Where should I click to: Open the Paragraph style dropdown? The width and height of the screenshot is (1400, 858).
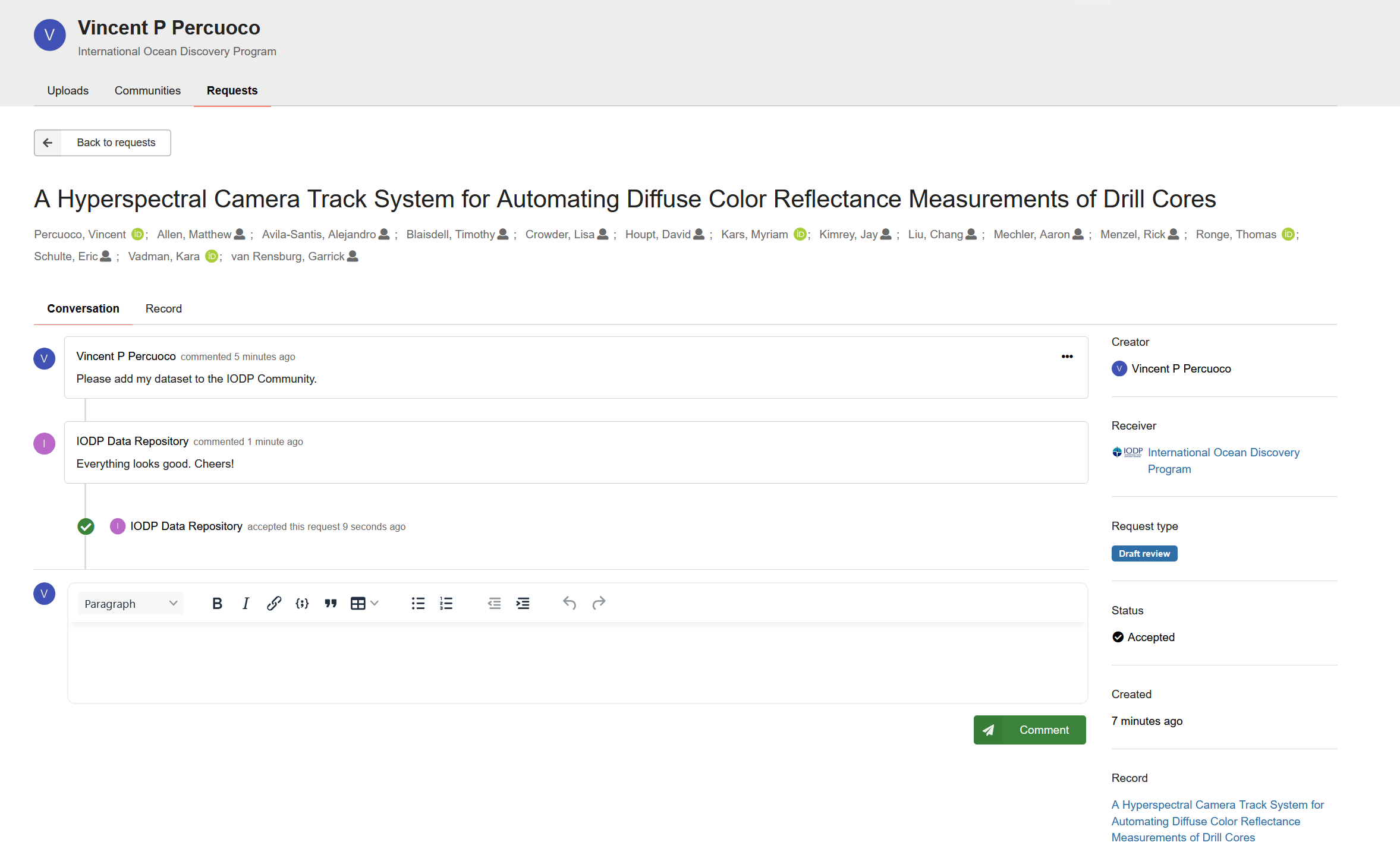pyautogui.click(x=131, y=604)
